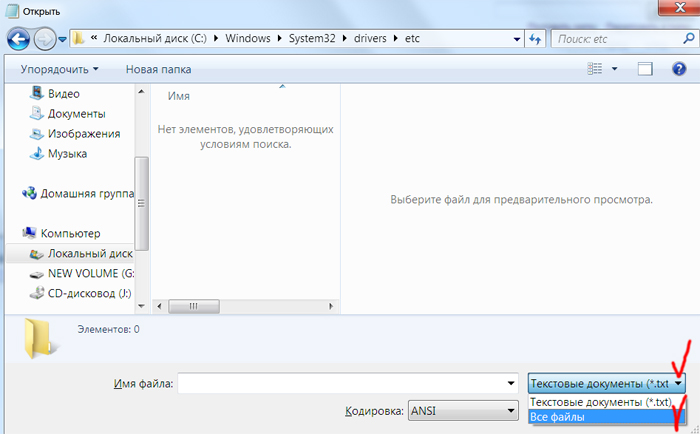Expand arrow after 'System32' in address bar
Image resolution: width=700 pixels, height=434 pixels.
[345, 38]
